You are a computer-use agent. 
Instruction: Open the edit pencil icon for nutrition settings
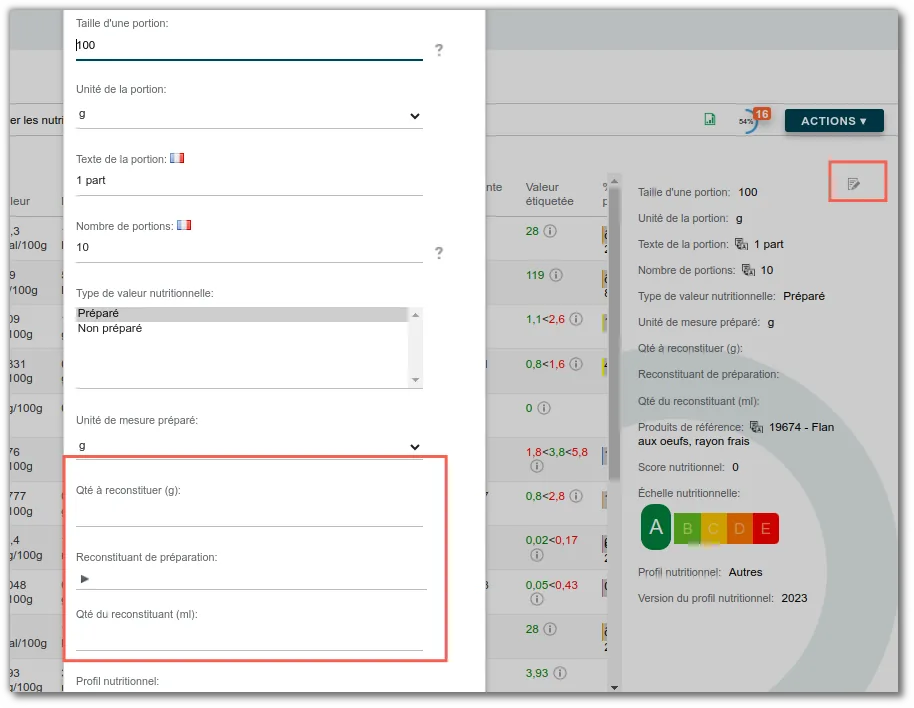coord(853,184)
